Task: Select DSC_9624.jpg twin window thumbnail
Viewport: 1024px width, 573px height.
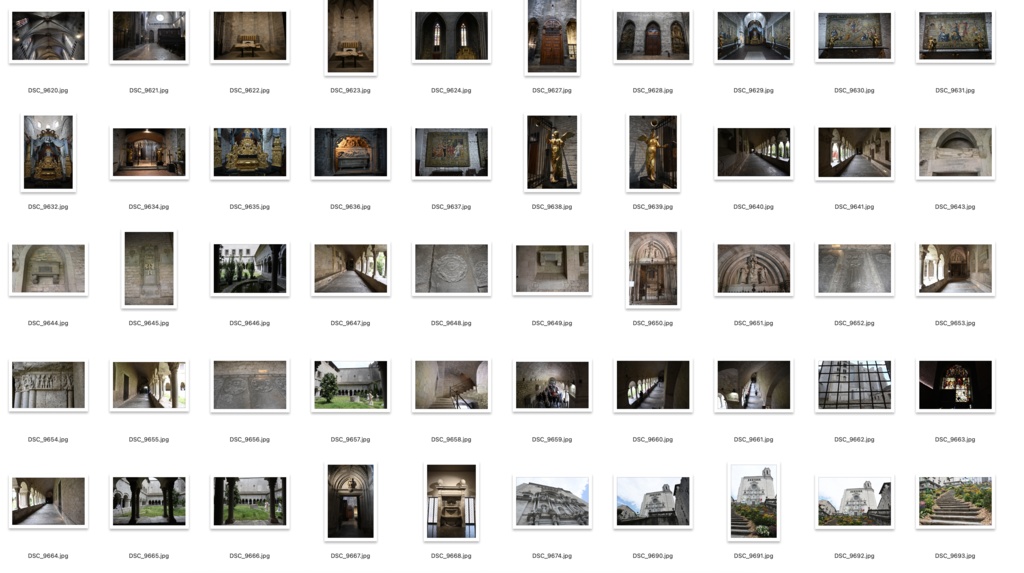Action: pyautogui.click(x=451, y=36)
